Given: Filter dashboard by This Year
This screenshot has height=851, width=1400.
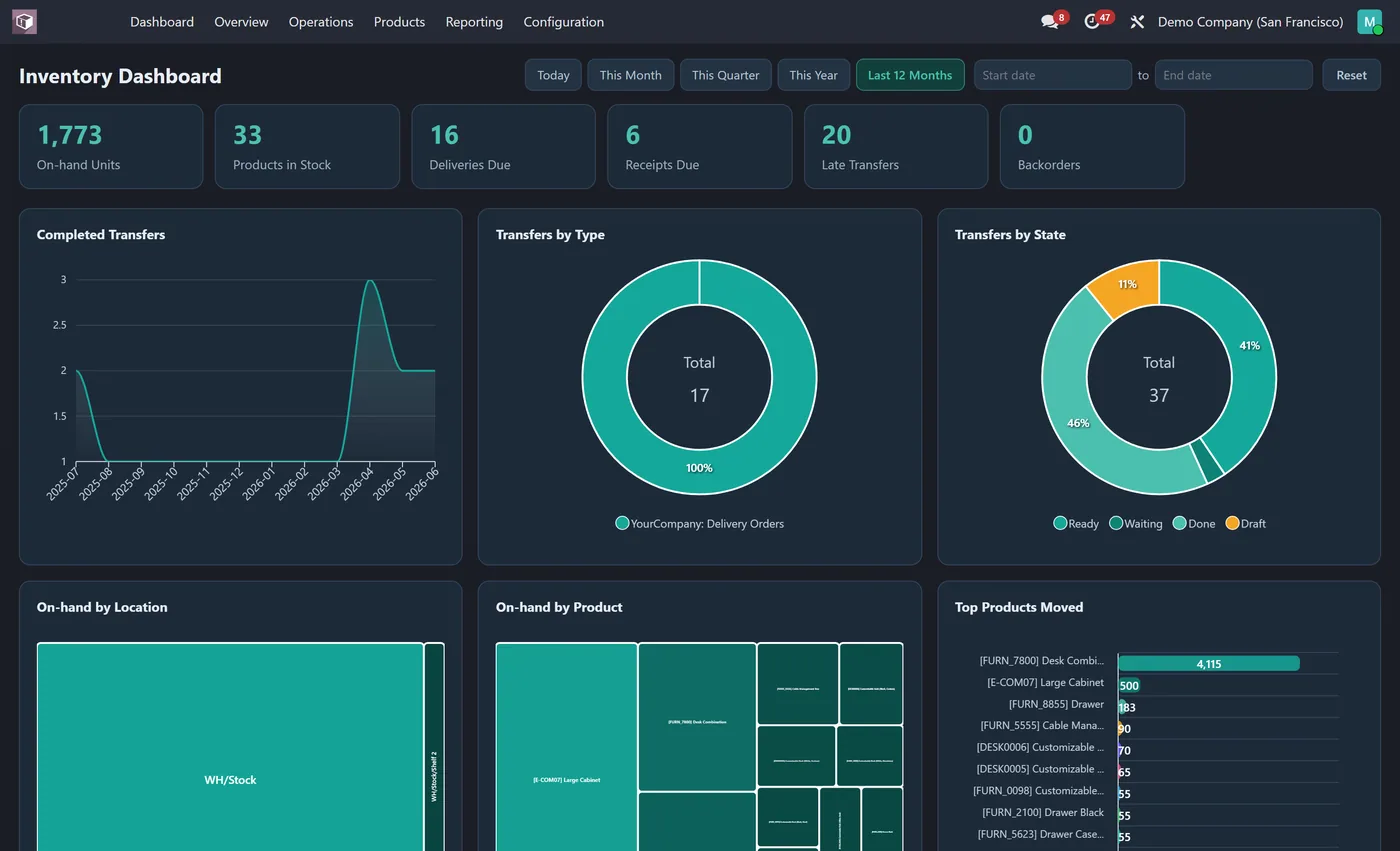Looking at the screenshot, I should click(x=813, y=75).
